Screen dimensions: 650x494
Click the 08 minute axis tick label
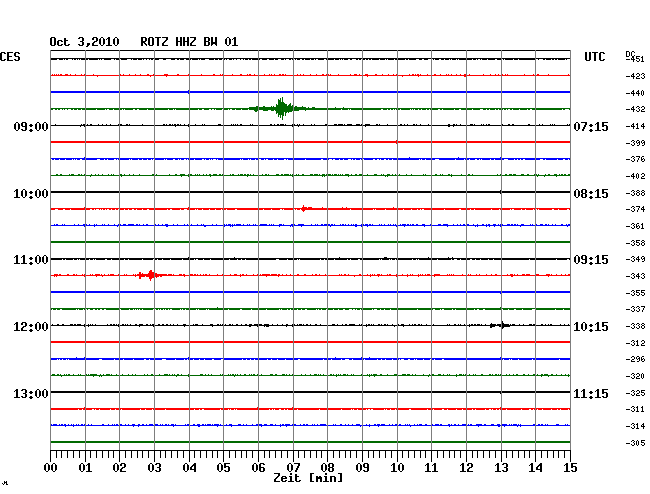click(327, 468)
